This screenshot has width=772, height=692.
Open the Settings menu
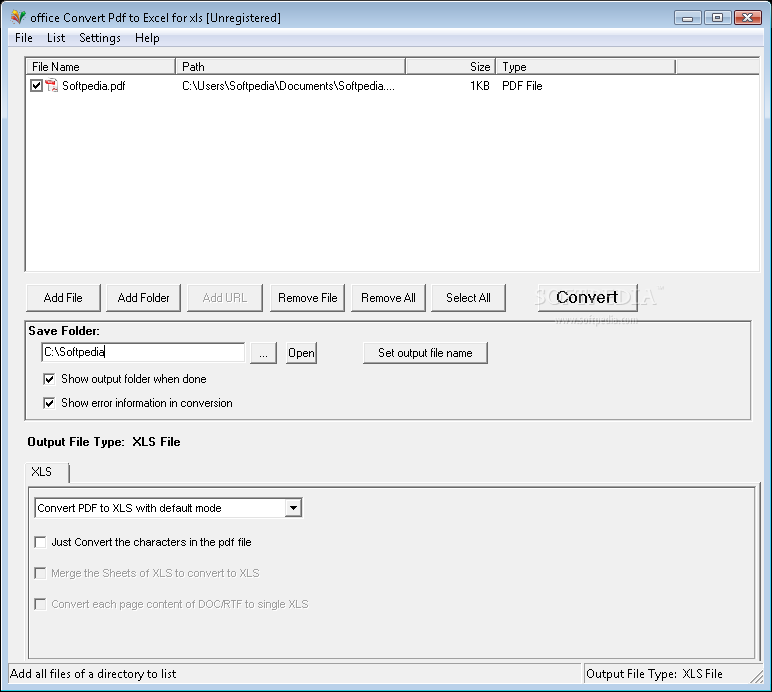pyautogui.click(x=100, y=38)
